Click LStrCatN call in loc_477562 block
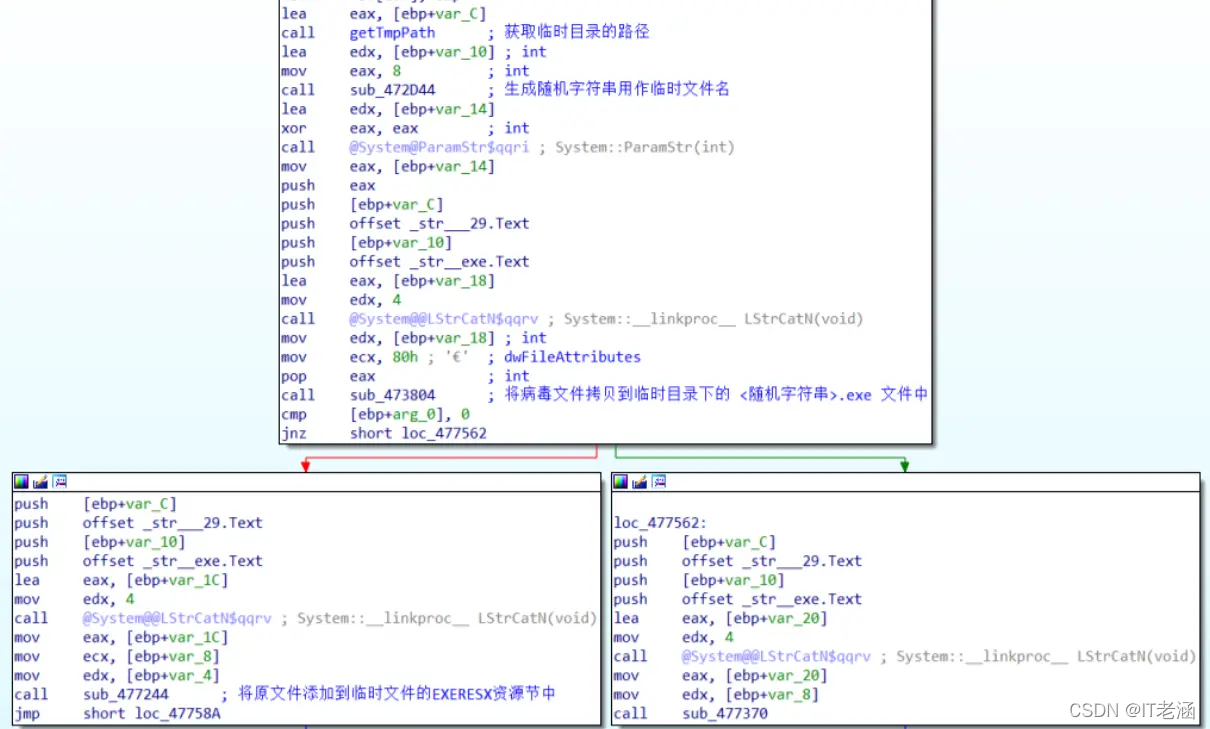Image resolution: width=1210 pixels, height=729 pixels. pos(777,656)
